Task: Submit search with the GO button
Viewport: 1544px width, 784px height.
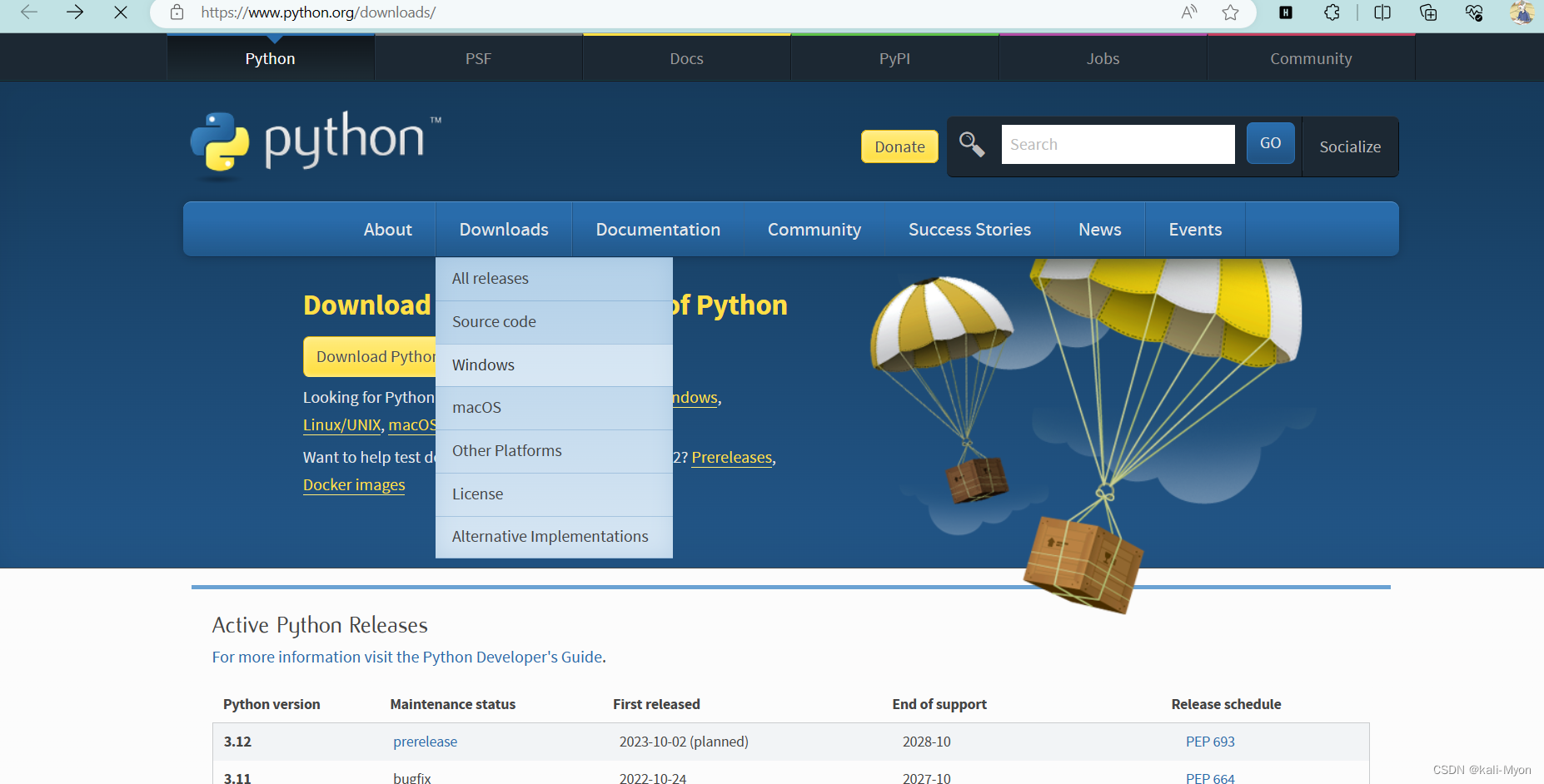Action: (x=1270, y=143)
